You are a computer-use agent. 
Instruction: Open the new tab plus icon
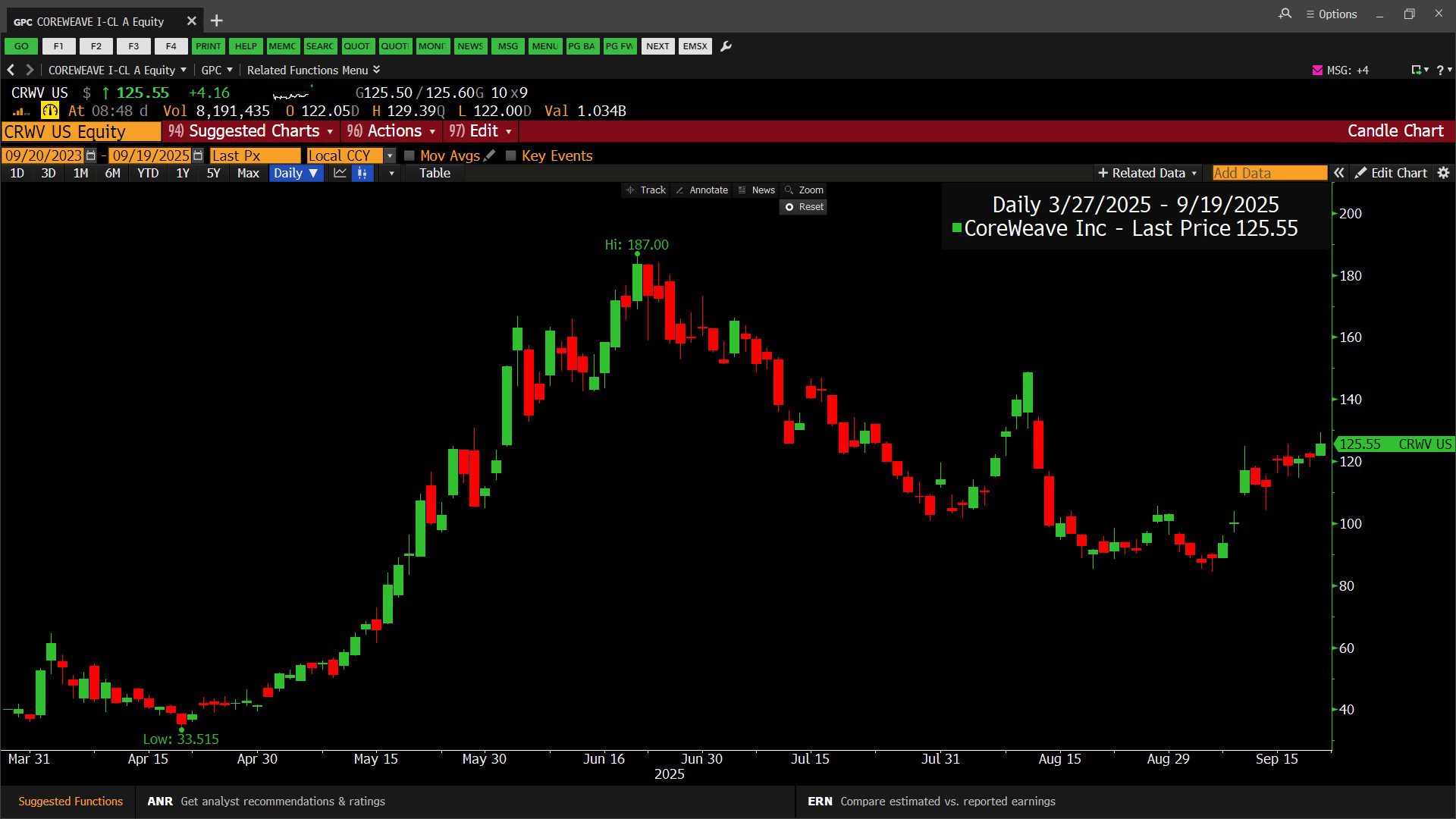tap(217, 20)
